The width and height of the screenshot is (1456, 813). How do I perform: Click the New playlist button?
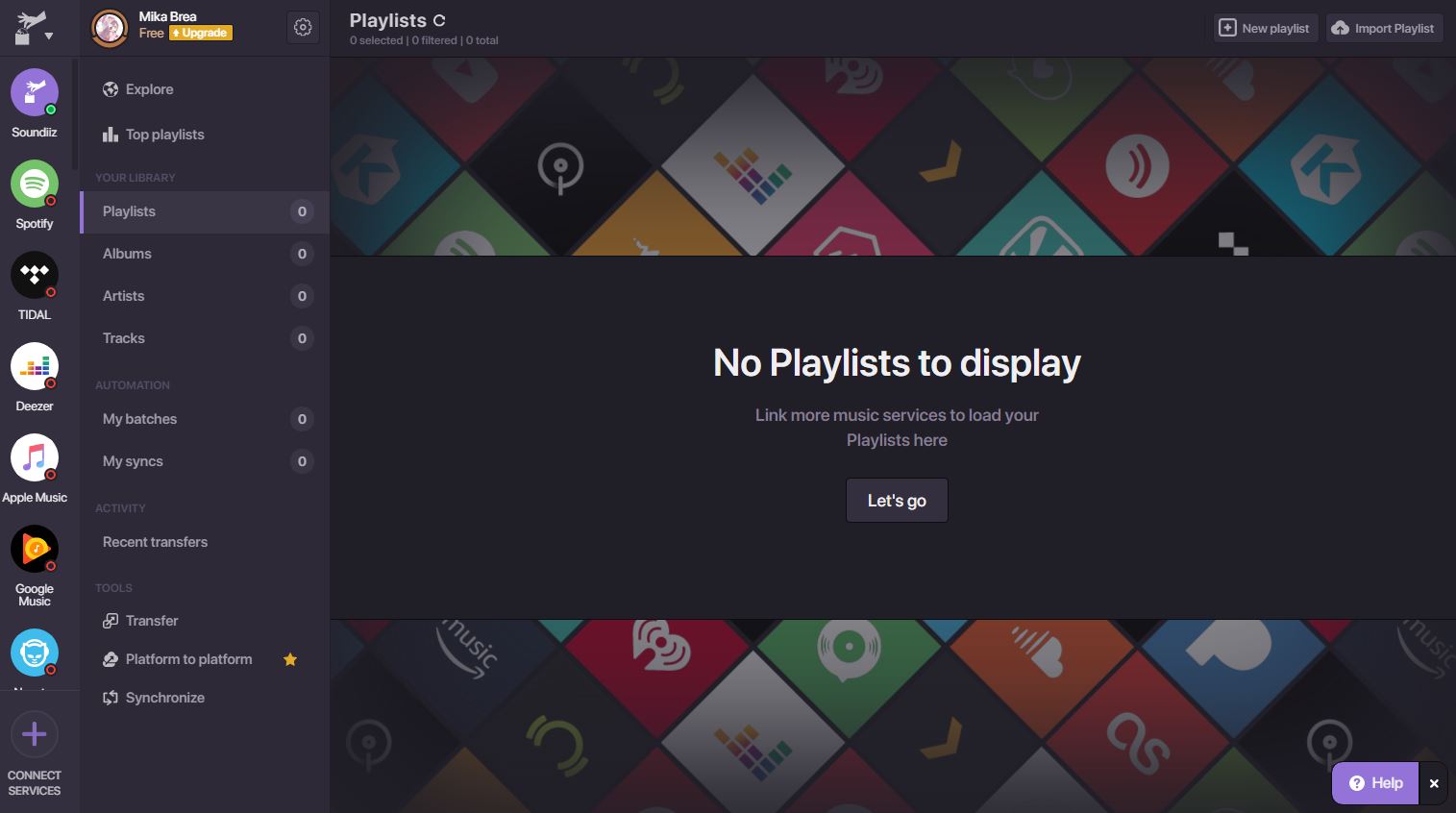[x=1264, y=28]
